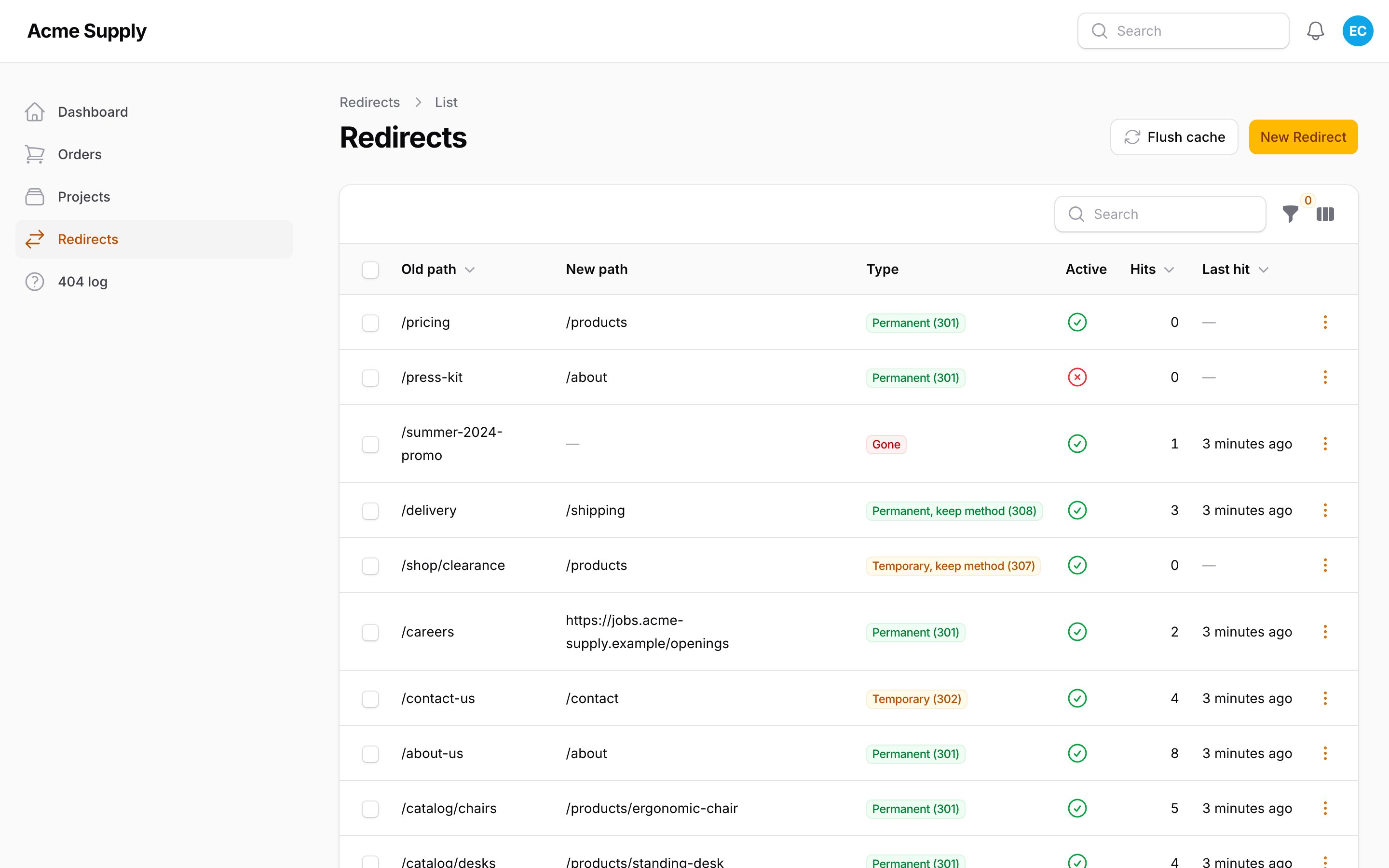Sort by the Old path column
The height and width of the screenshot is (868, 1389).
pyautogui.click(x=438, y=269)
